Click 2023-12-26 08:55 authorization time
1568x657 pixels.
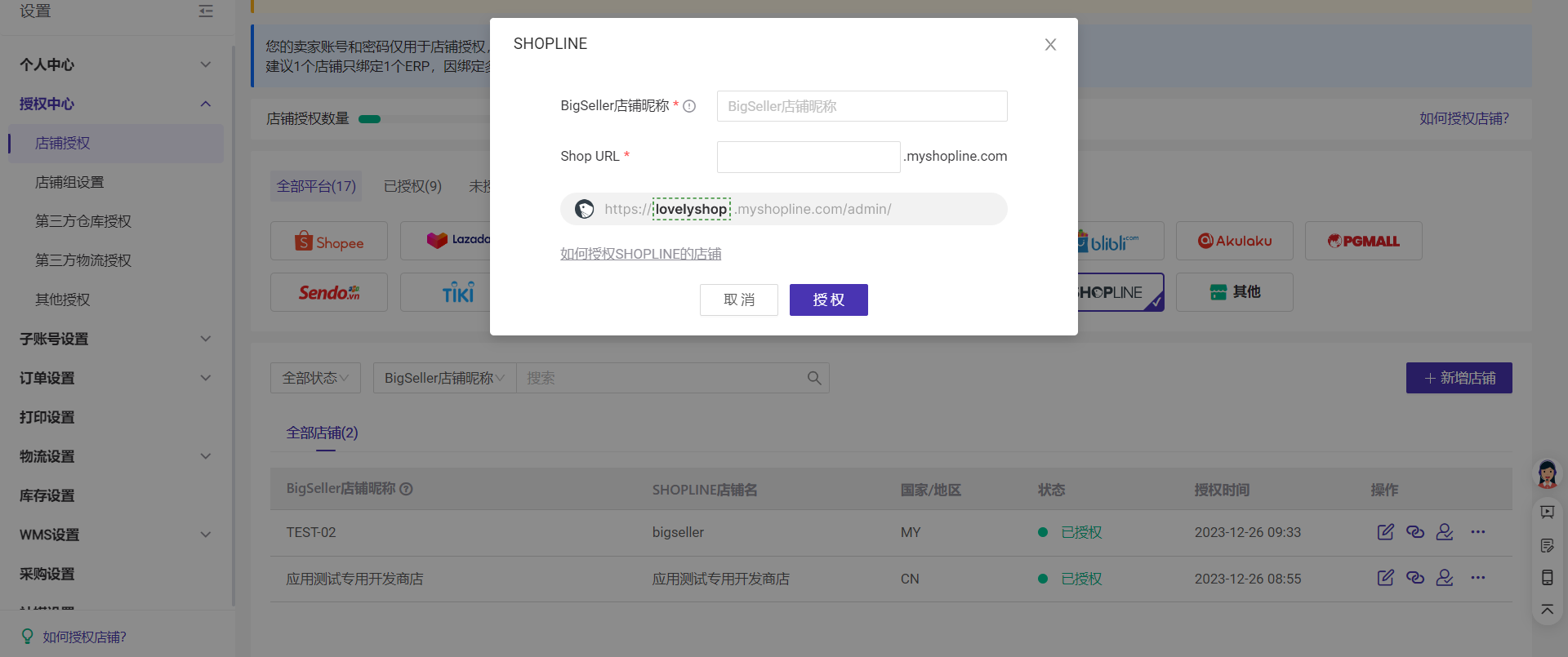pyautogui.click(x=1248, y=579)
